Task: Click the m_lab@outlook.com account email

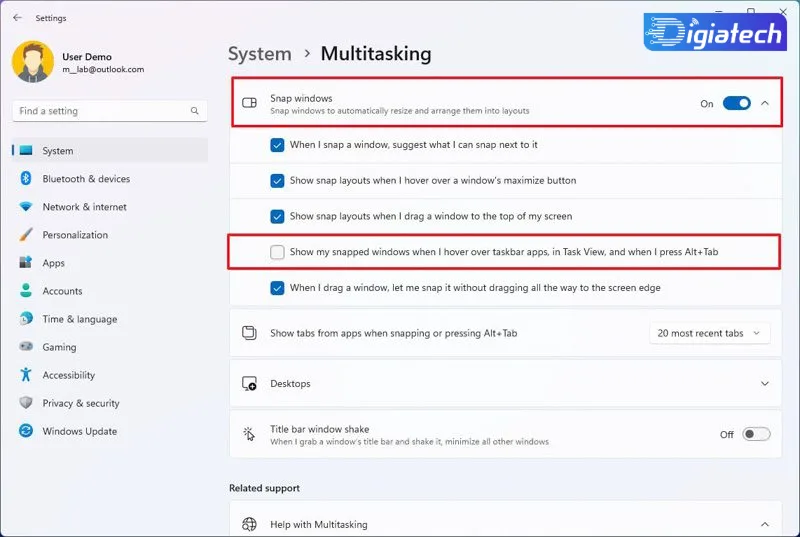Action: pos(103,69)
